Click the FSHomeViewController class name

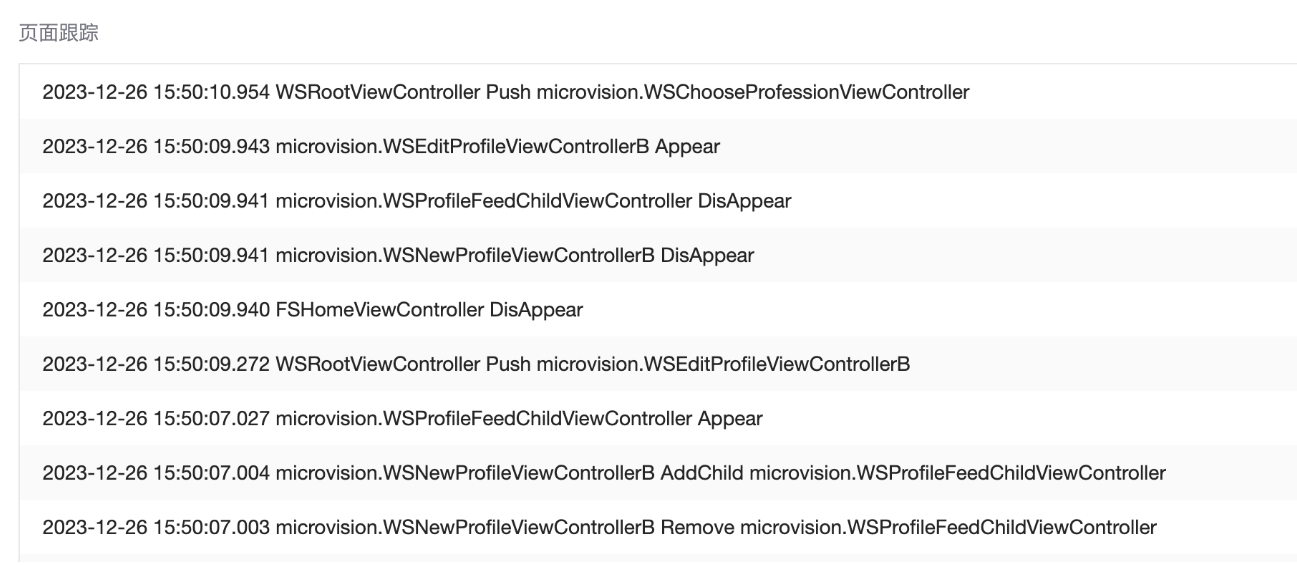point(380,310)
